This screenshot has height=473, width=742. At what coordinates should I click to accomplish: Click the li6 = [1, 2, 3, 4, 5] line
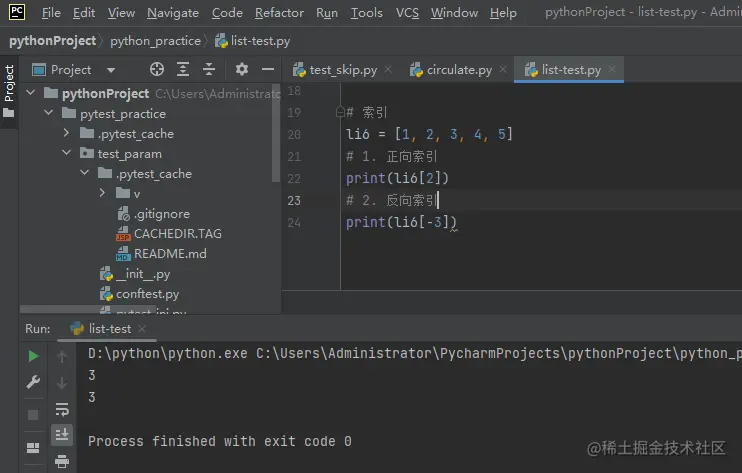(x=429, y=134)
